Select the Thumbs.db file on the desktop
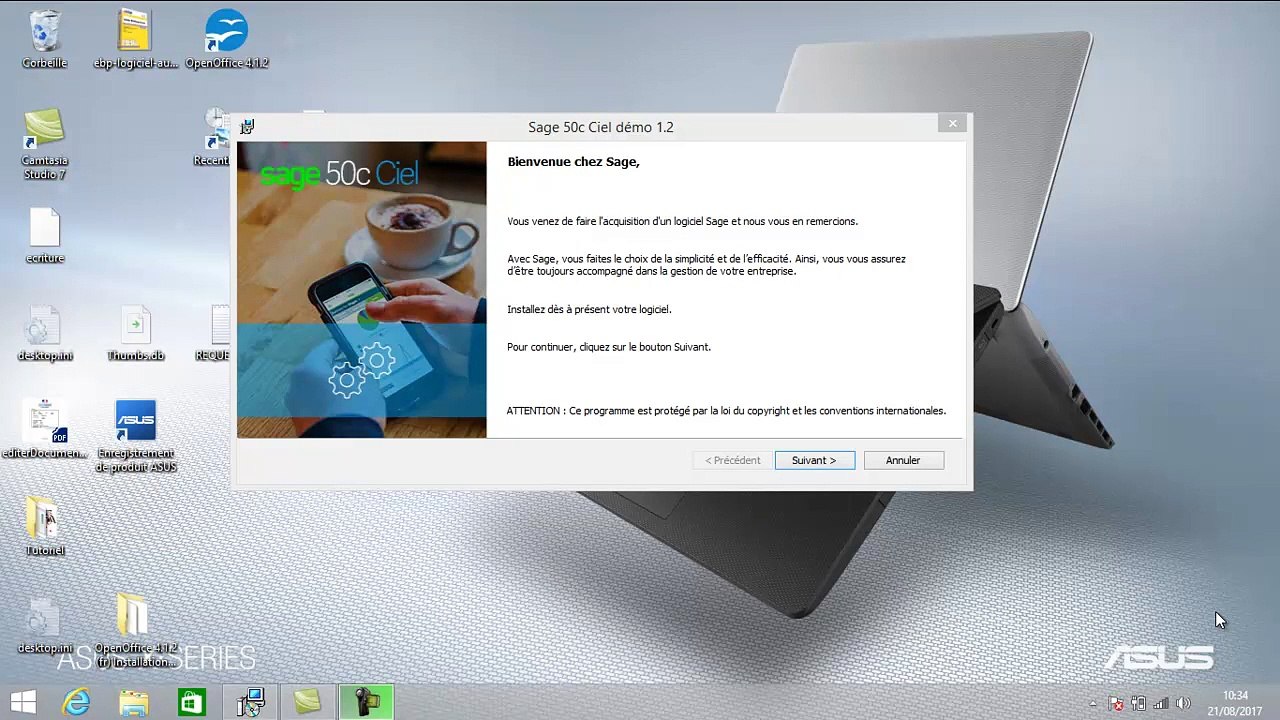This screenshot has height=720, width=1280. (x=135, y=334)
